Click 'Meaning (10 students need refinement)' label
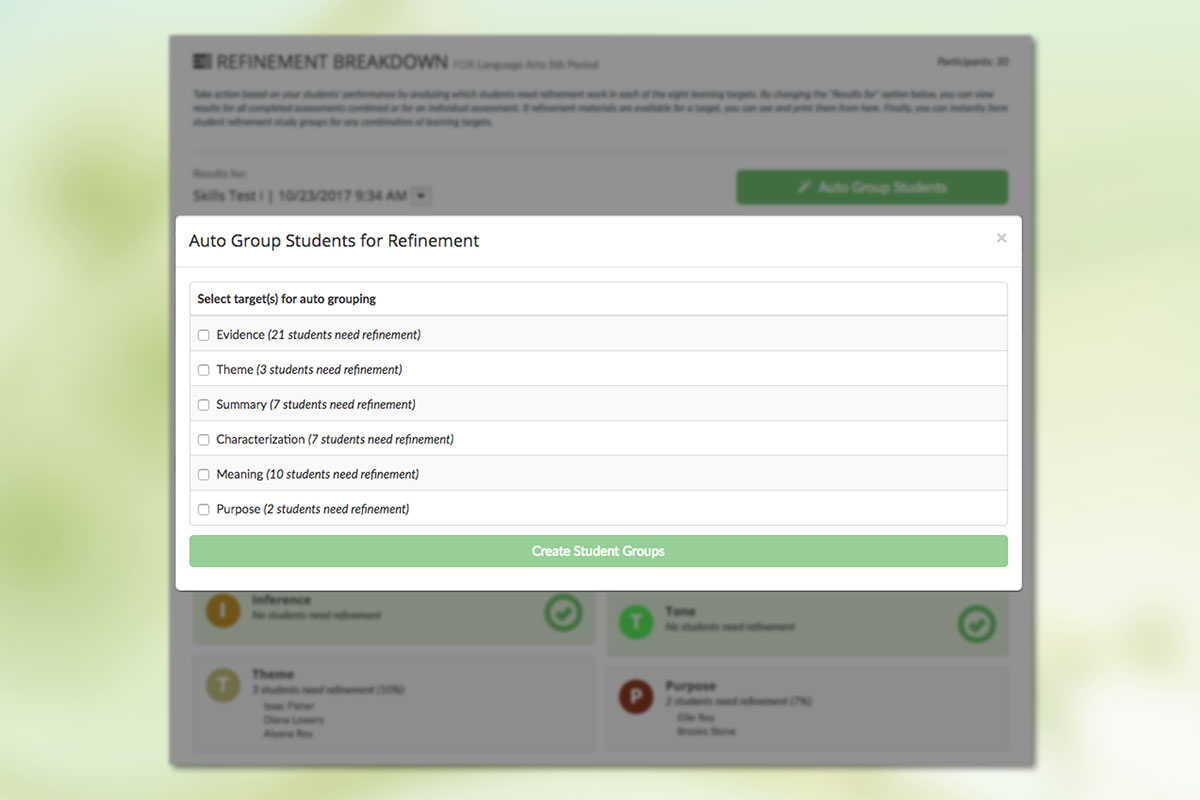 [317, 475]
